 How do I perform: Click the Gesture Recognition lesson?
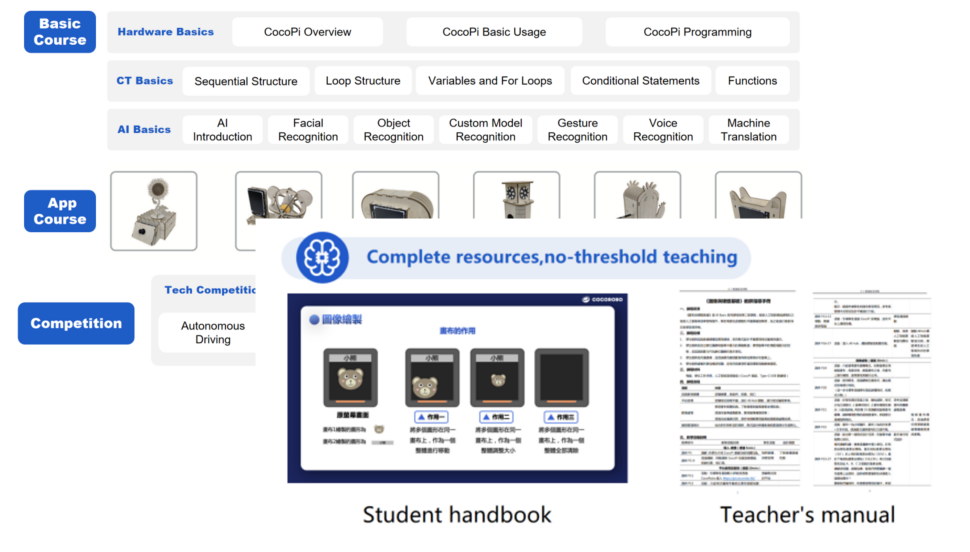pyautogui.click(x=577, y=130)
